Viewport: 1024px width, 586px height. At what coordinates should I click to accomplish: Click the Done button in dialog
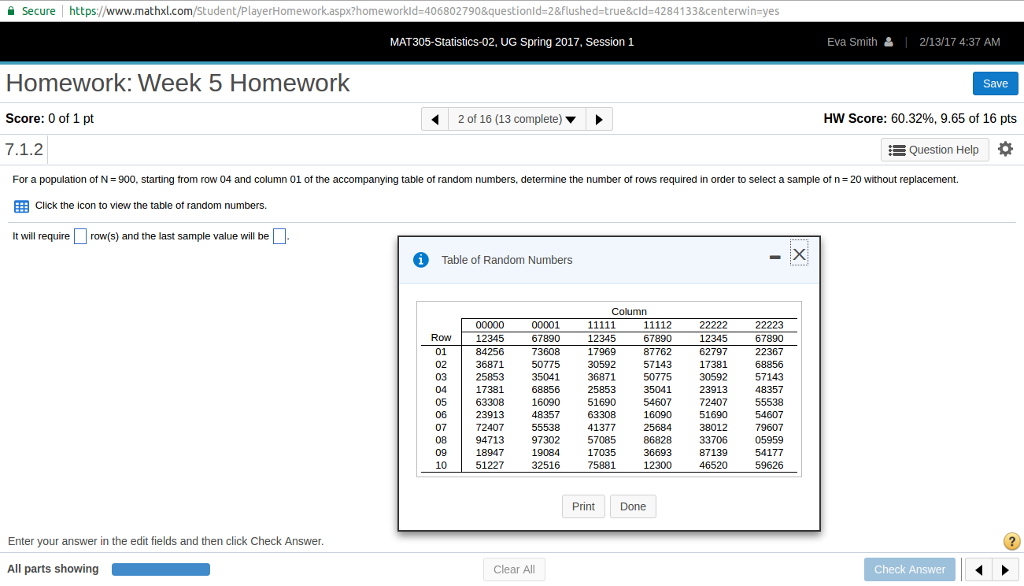633,506
